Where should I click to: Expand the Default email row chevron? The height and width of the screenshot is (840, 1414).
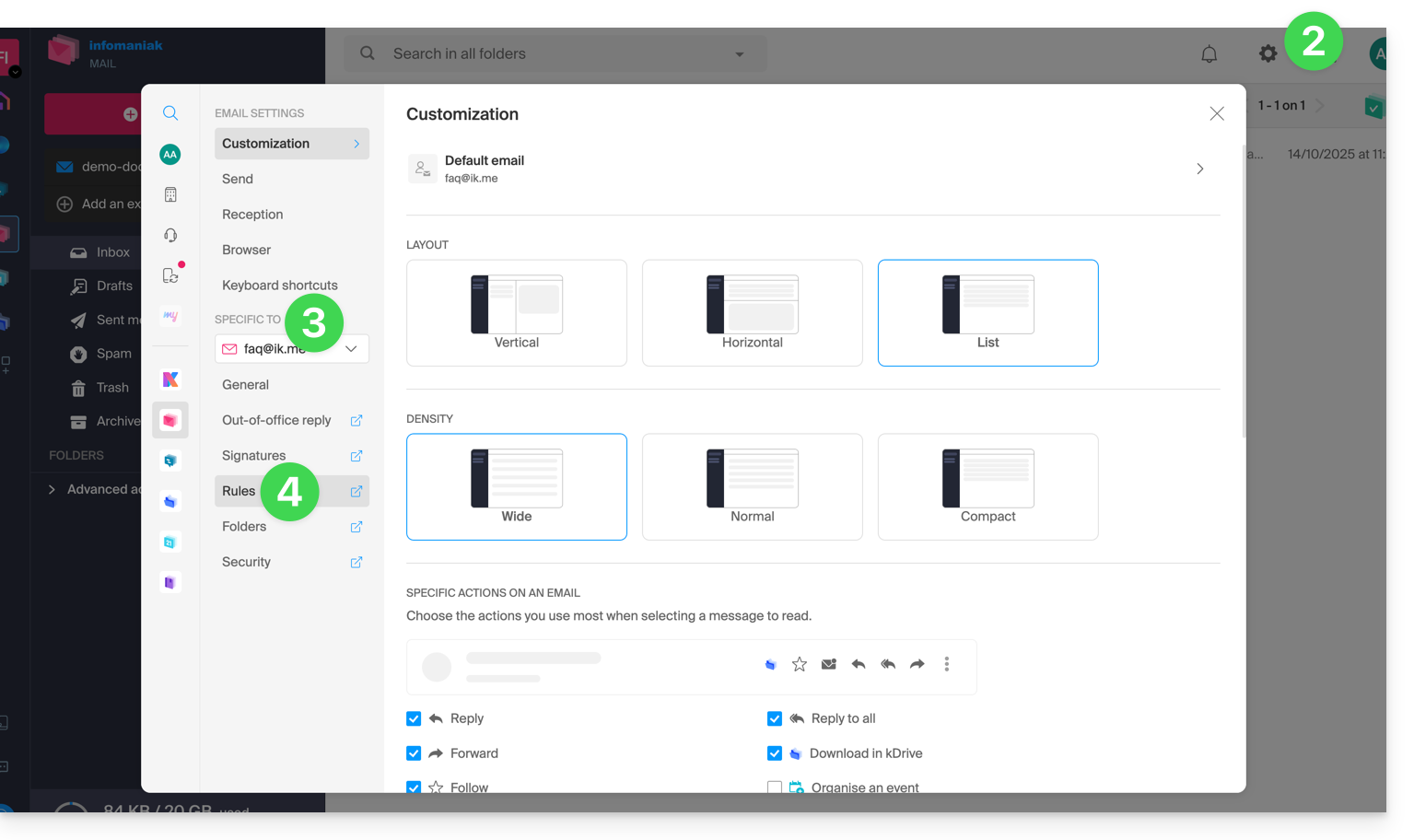pyautogui.click(x=1199, y=169)
